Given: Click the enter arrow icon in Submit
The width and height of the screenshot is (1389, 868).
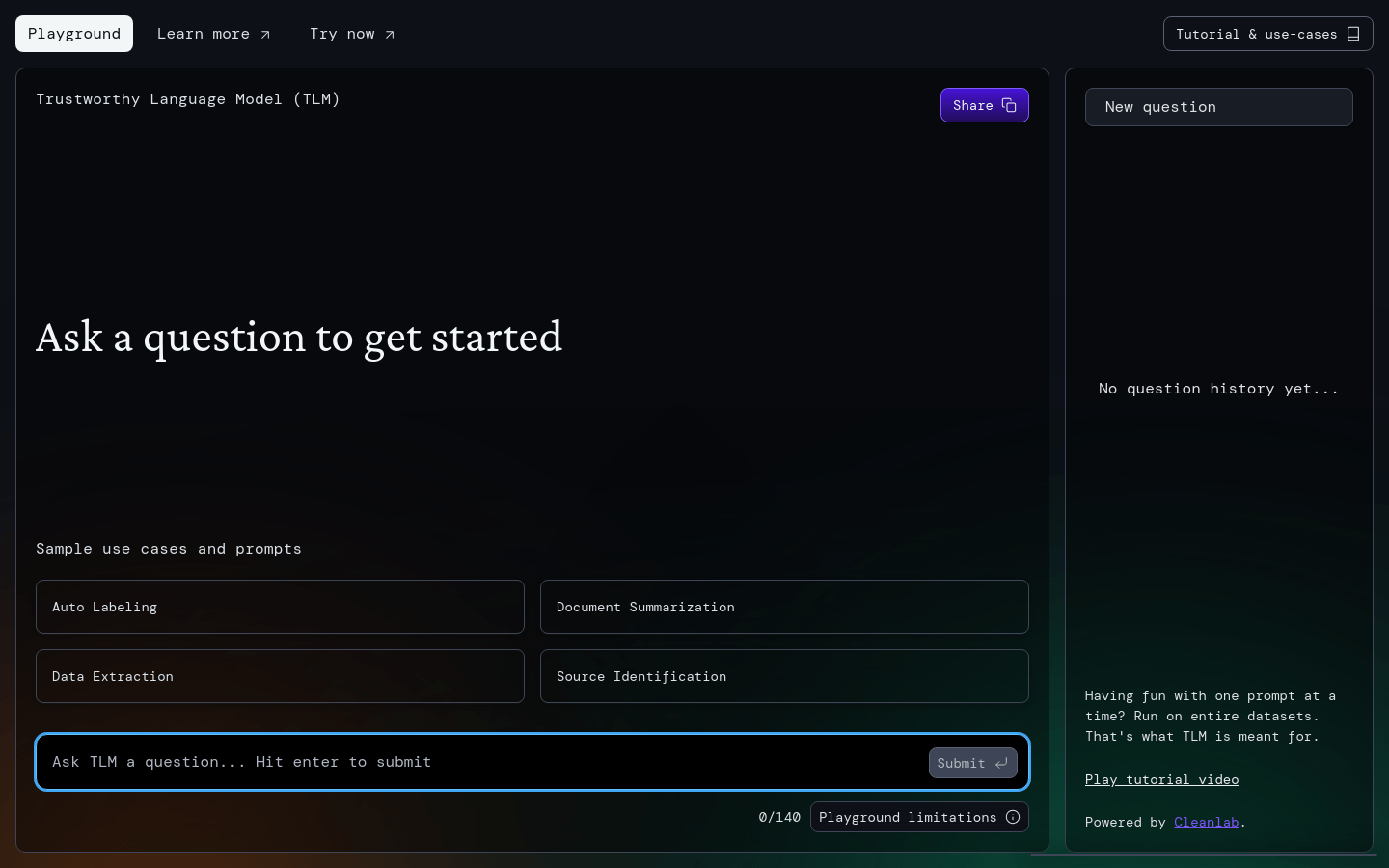Looking at the screenshot, I should coord(1001,763).
